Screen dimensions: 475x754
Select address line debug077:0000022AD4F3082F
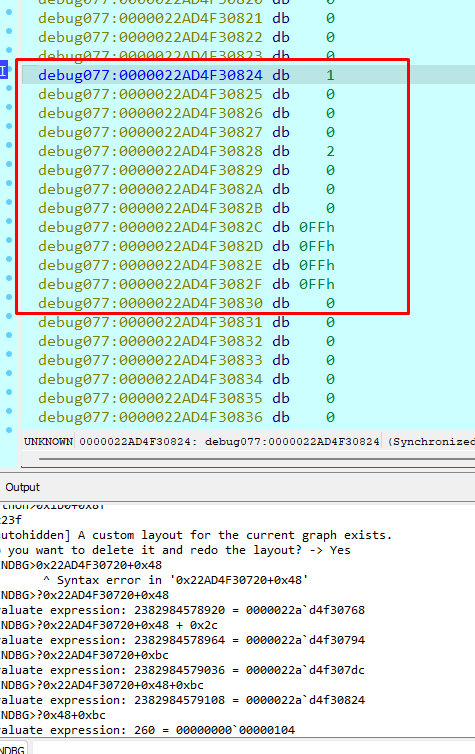point(150,284)
